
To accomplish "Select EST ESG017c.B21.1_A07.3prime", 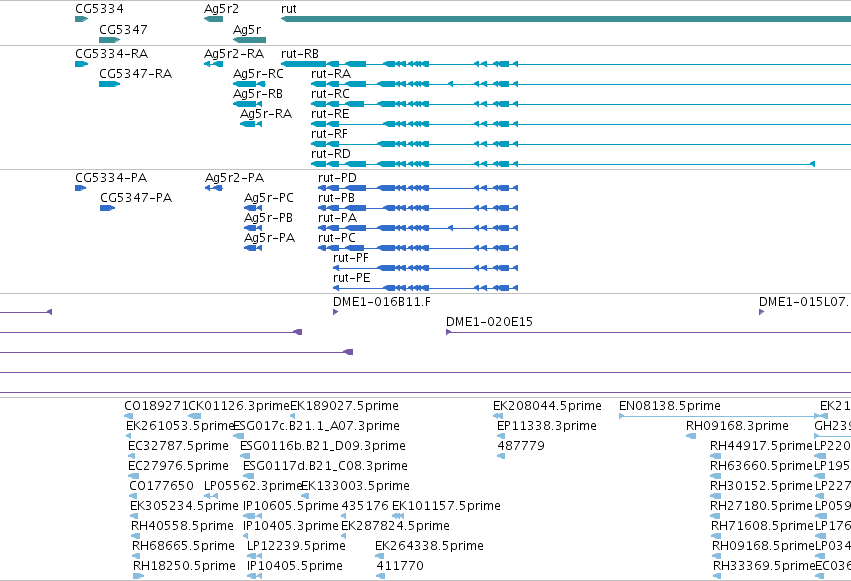I will [x=316, y=426].
